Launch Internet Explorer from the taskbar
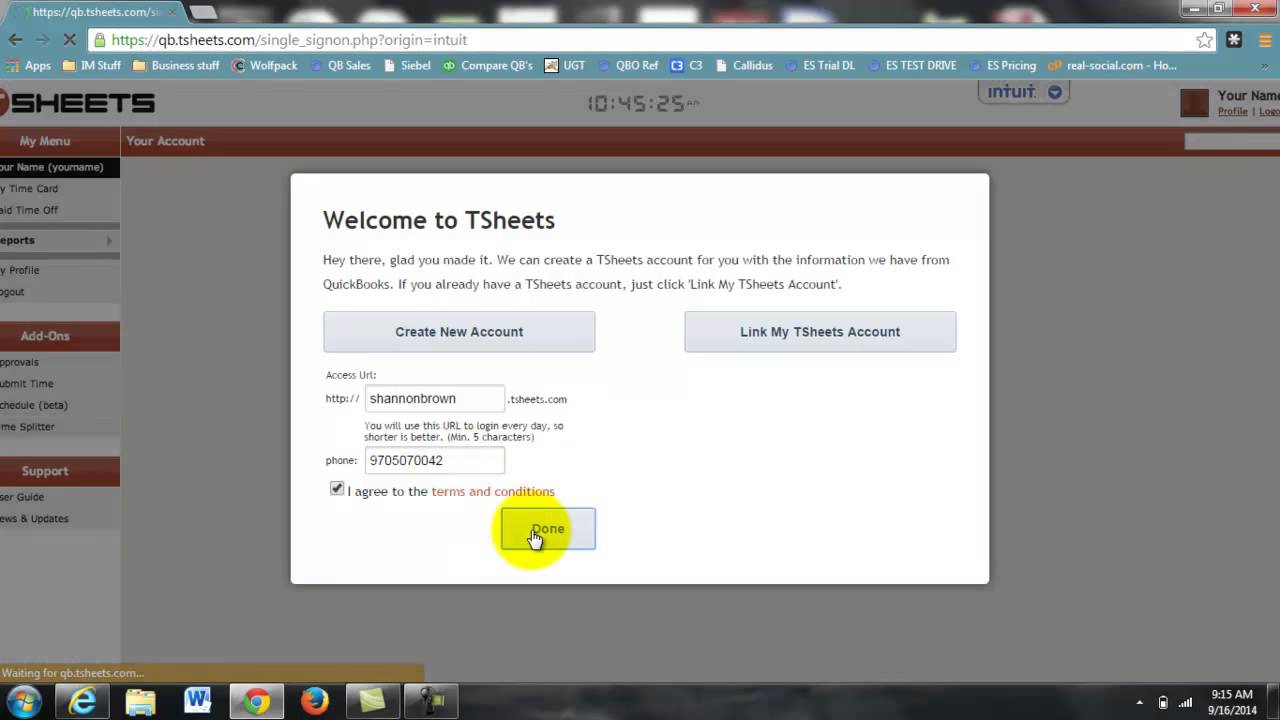 tap(82, 702)
